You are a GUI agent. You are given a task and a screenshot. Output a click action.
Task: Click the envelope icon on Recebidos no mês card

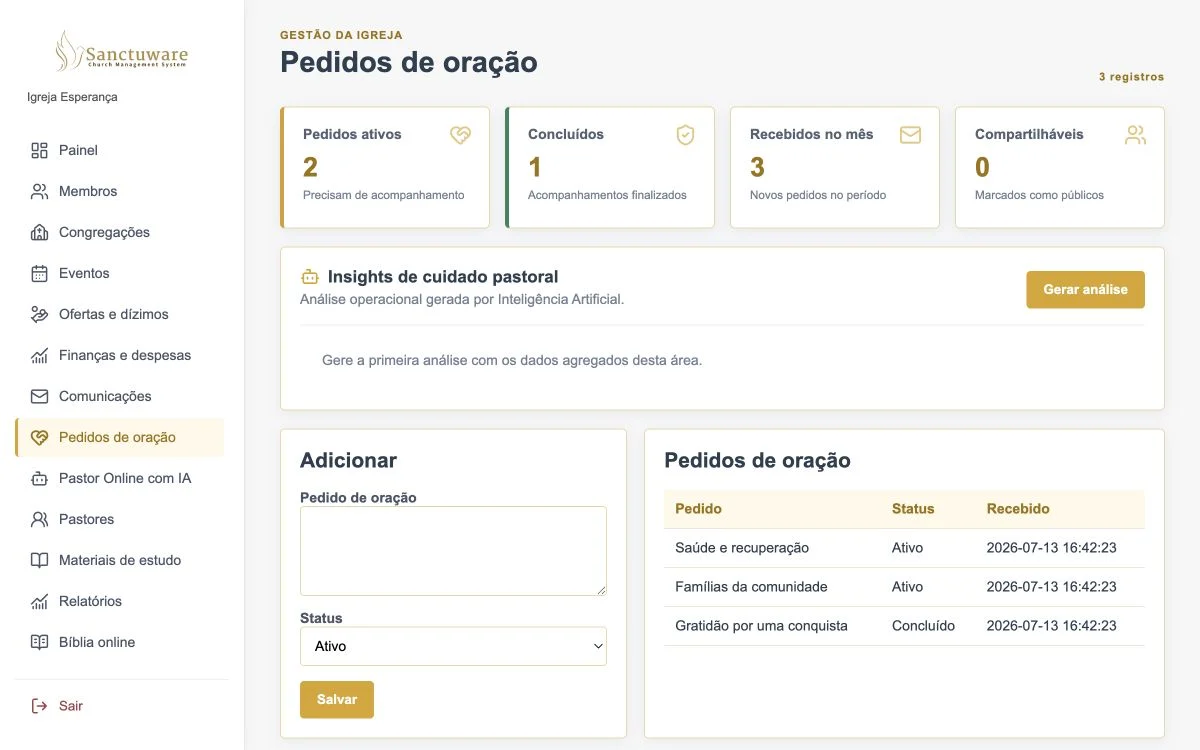910,135
